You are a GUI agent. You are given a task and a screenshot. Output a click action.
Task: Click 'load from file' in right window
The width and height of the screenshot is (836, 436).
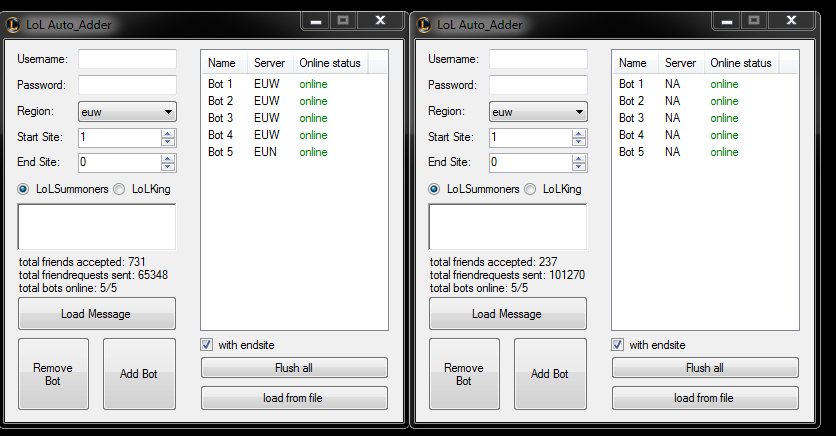[x=705, y=398]
